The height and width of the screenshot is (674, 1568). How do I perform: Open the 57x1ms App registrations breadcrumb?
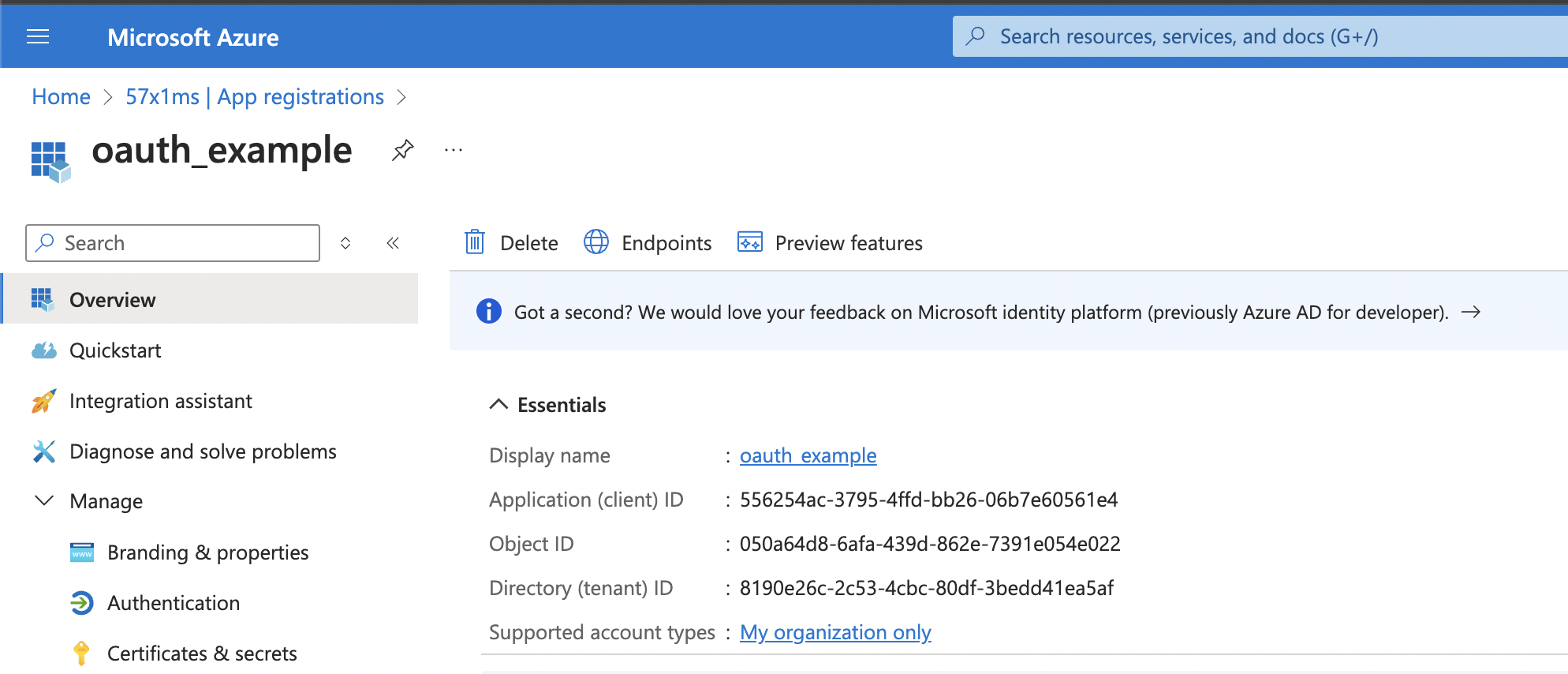point(255,97)
